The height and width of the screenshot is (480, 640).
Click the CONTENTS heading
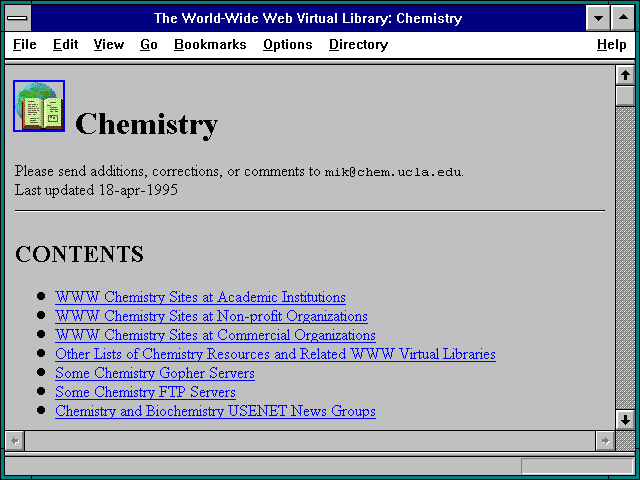point(80,254)
